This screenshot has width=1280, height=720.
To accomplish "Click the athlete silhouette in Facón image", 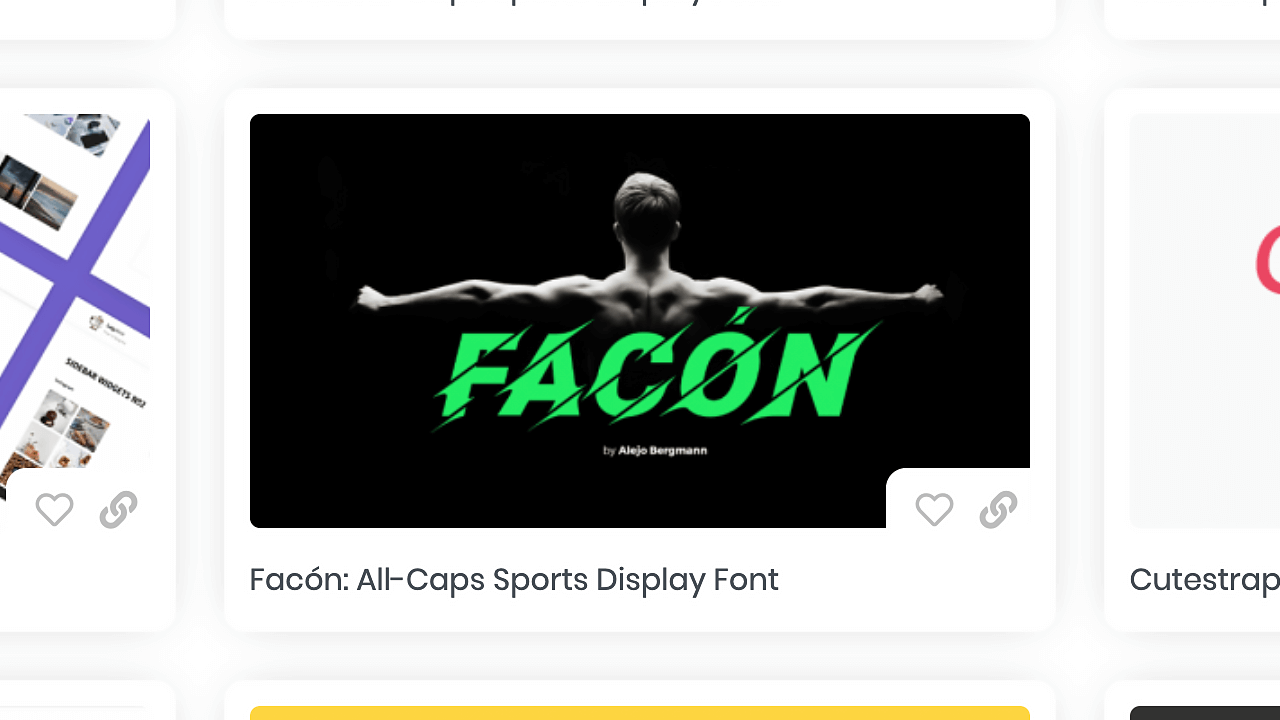I will coord(650,260).
